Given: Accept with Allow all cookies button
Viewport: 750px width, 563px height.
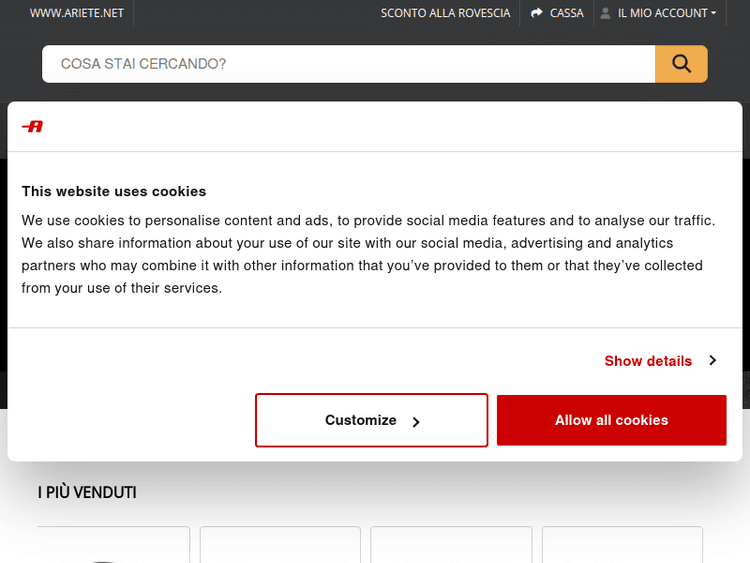Looking at the screenshot, I should [x=611, y=420].
